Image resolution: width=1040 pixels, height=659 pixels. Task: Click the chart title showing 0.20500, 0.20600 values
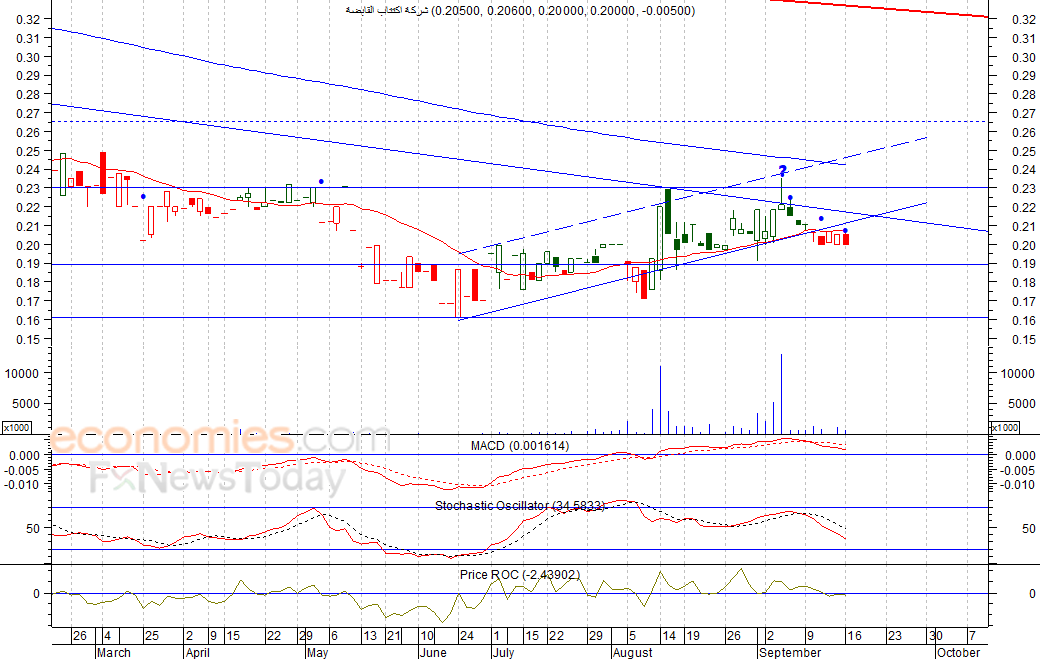pos(521,10)
